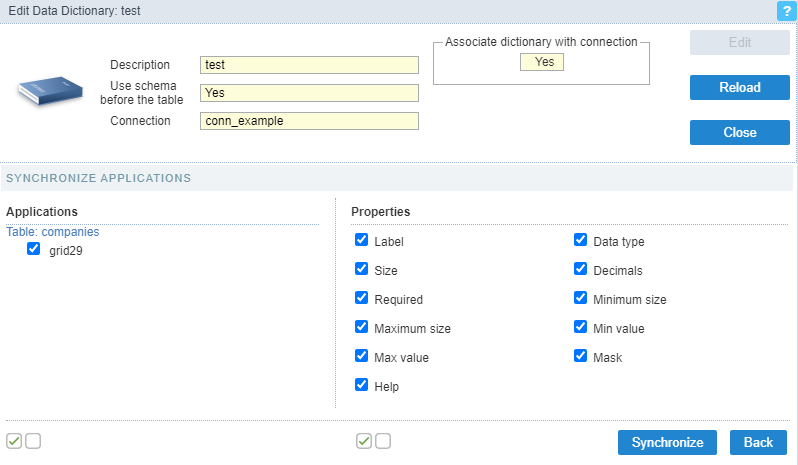Screen dimensions: 798x465
Task: Uncheck the Help property
Action: point(361,384)
